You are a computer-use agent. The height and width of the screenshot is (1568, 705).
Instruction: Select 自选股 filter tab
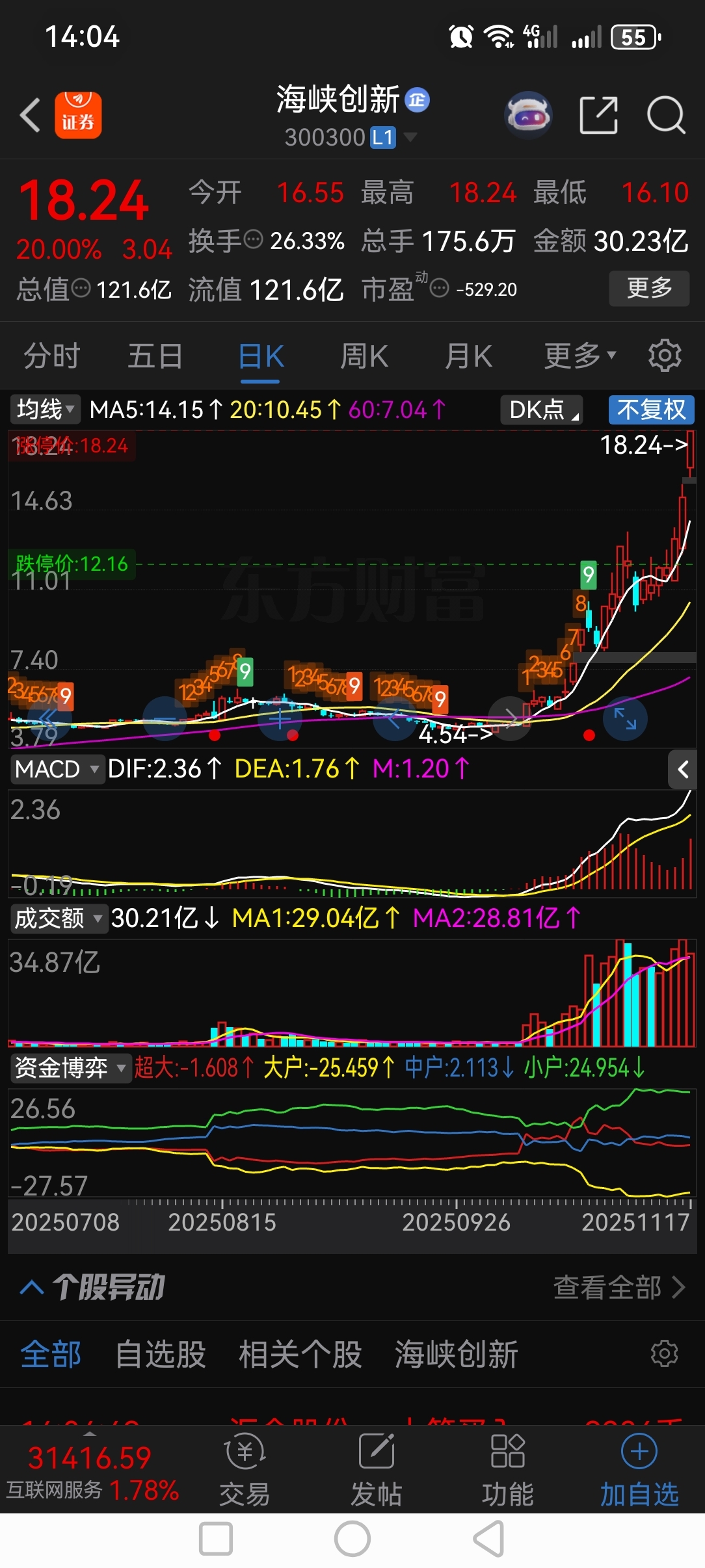coord(161,1354)
